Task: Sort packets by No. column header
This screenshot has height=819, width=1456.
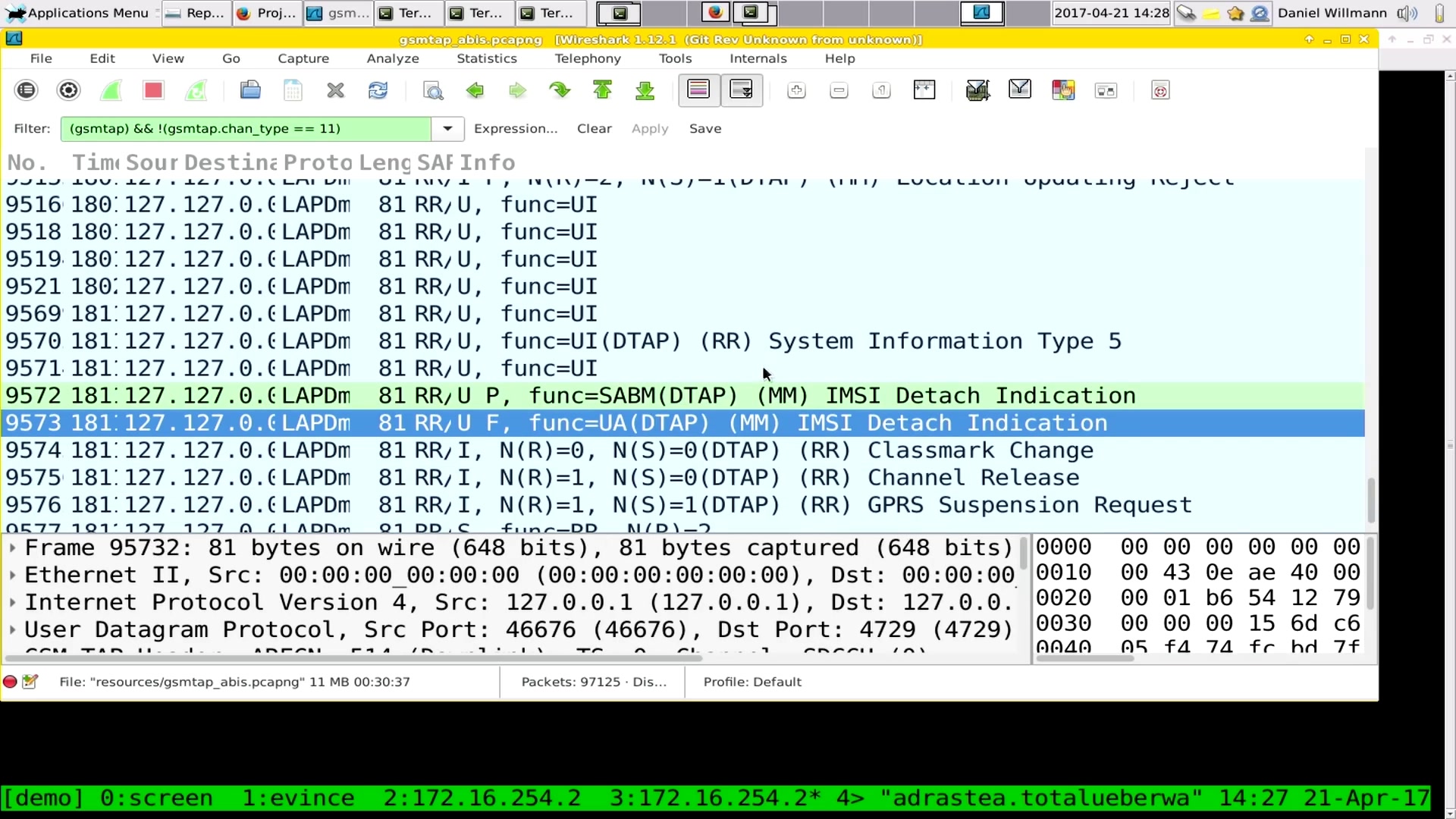Action: click(x=27, y=162)
